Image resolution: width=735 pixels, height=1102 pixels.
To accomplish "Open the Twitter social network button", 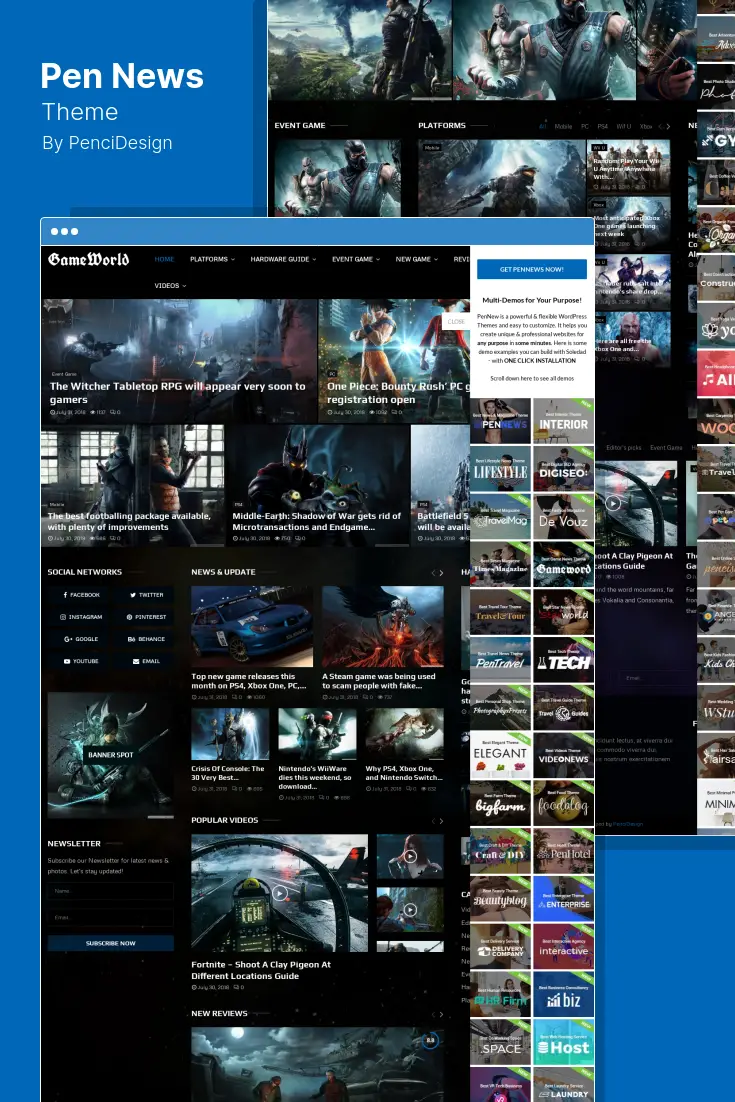I will click(x=146, y=595).
